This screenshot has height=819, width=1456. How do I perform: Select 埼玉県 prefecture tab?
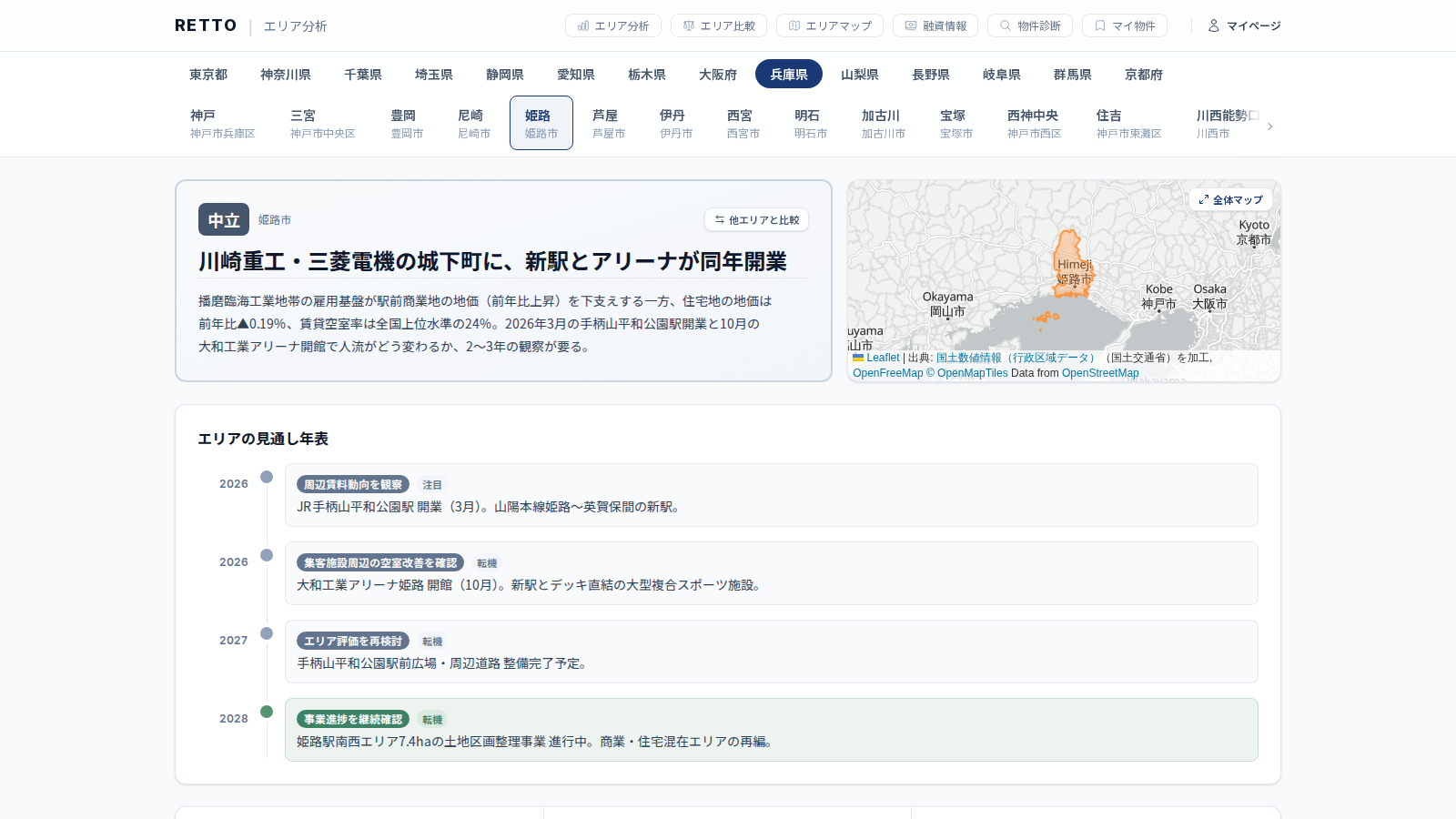[434, 74]
